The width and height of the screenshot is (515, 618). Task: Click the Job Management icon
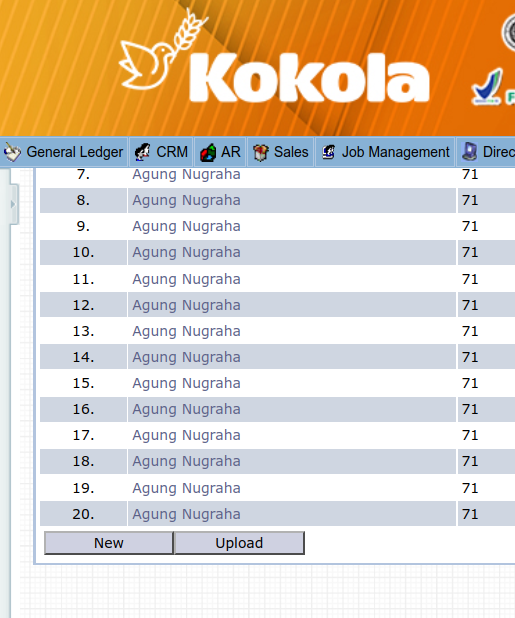coord(329,152)
